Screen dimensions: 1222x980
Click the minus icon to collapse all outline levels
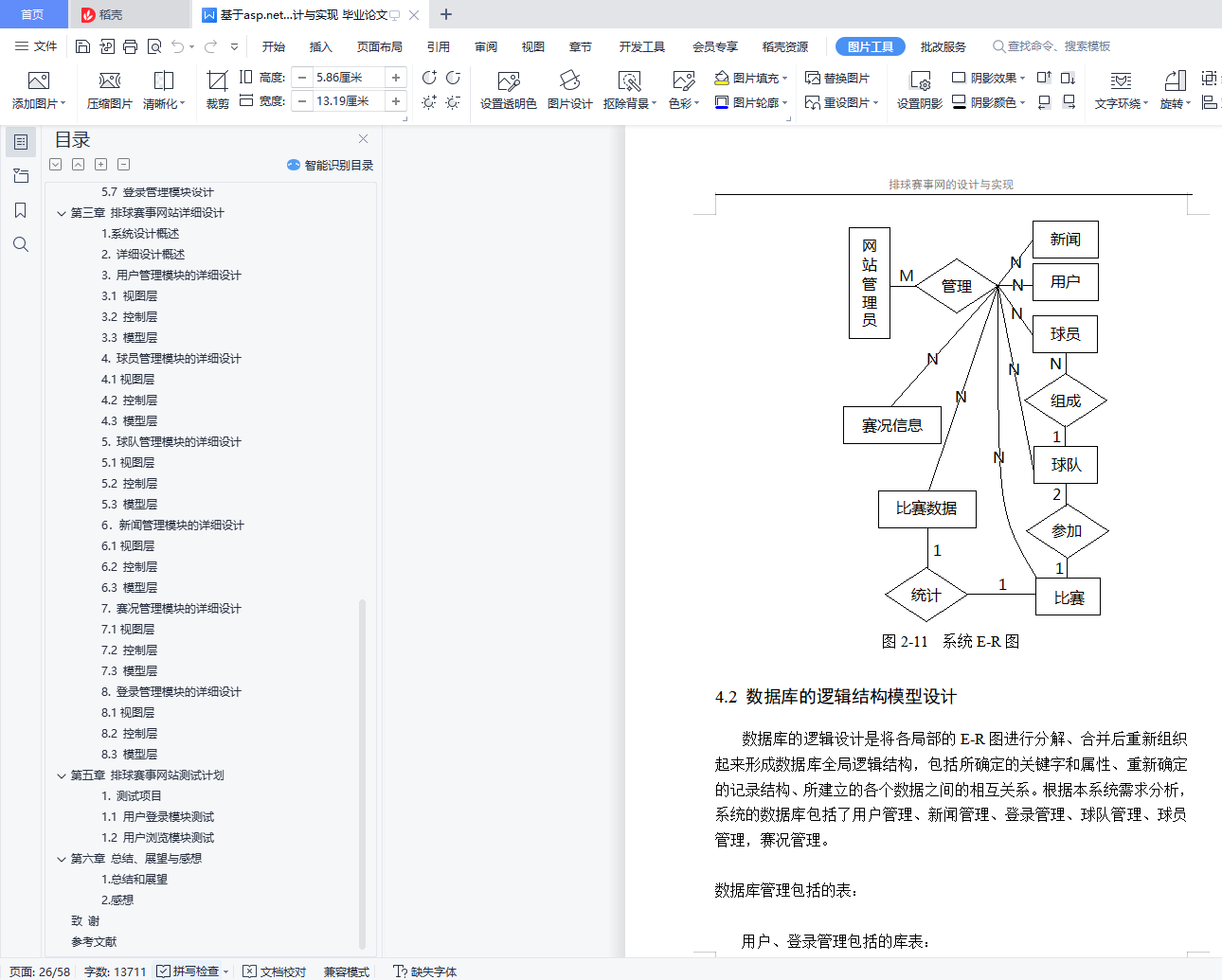(123, 165)
